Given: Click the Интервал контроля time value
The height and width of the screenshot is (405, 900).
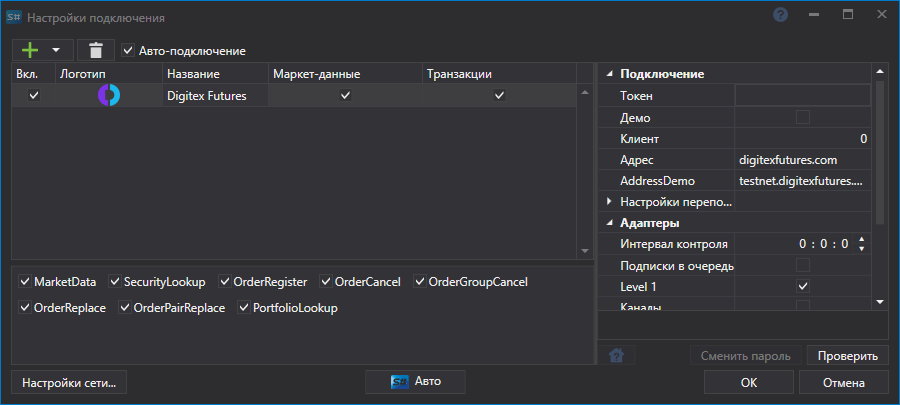Looking at the screenshot, I should [x=824, y=244].
